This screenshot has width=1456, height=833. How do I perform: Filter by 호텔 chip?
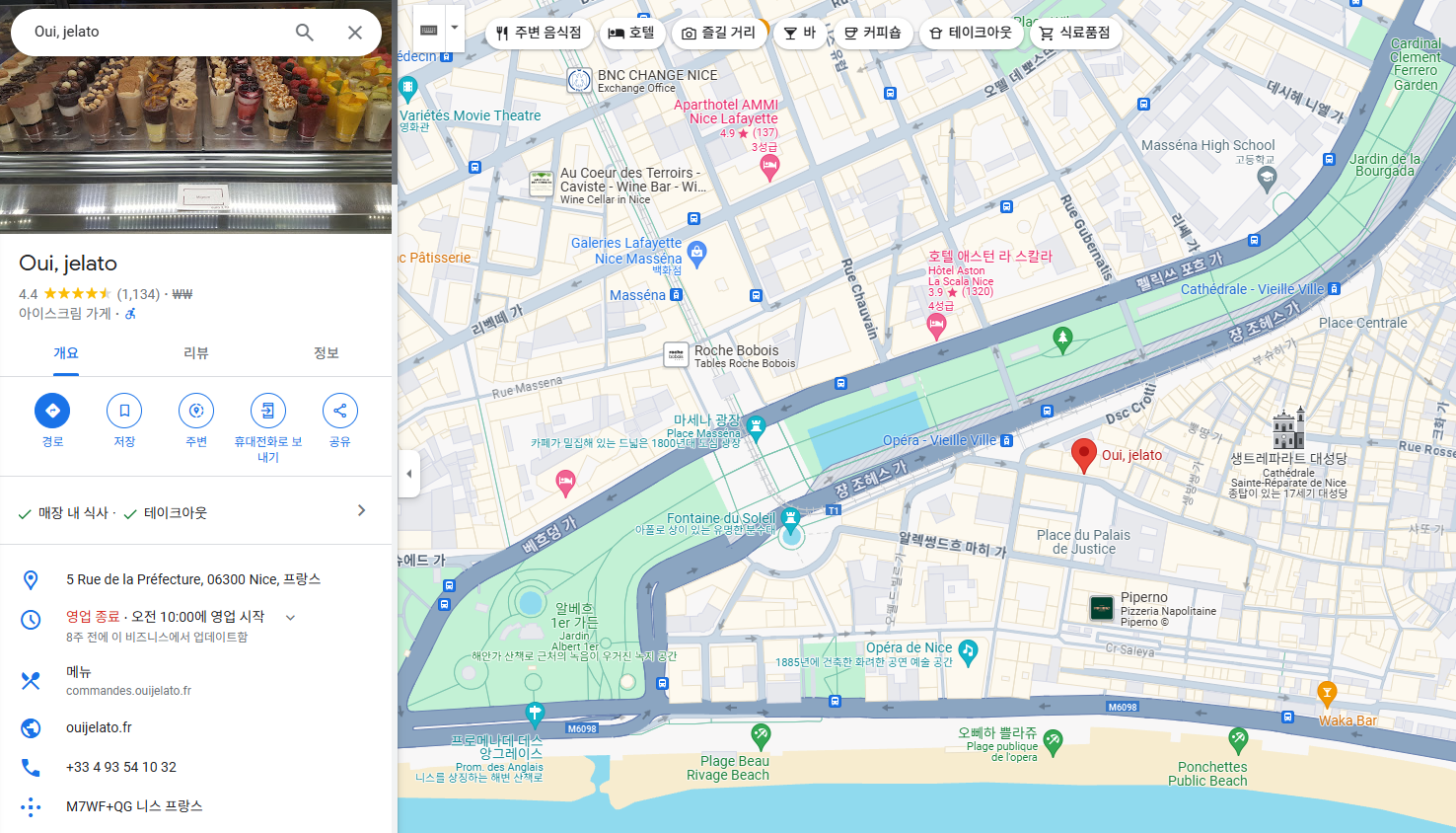pos(631,33)
